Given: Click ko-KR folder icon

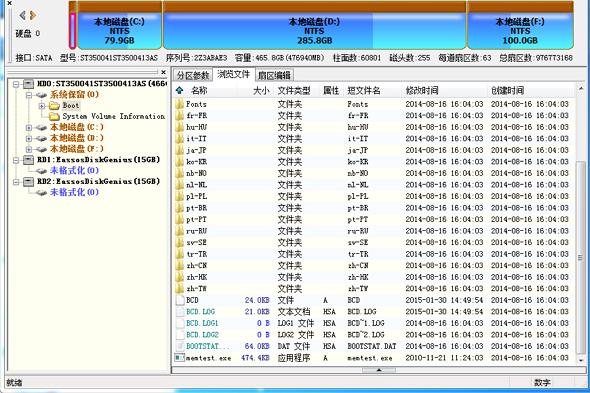Looking at the screenshot, I should point(180,162).
